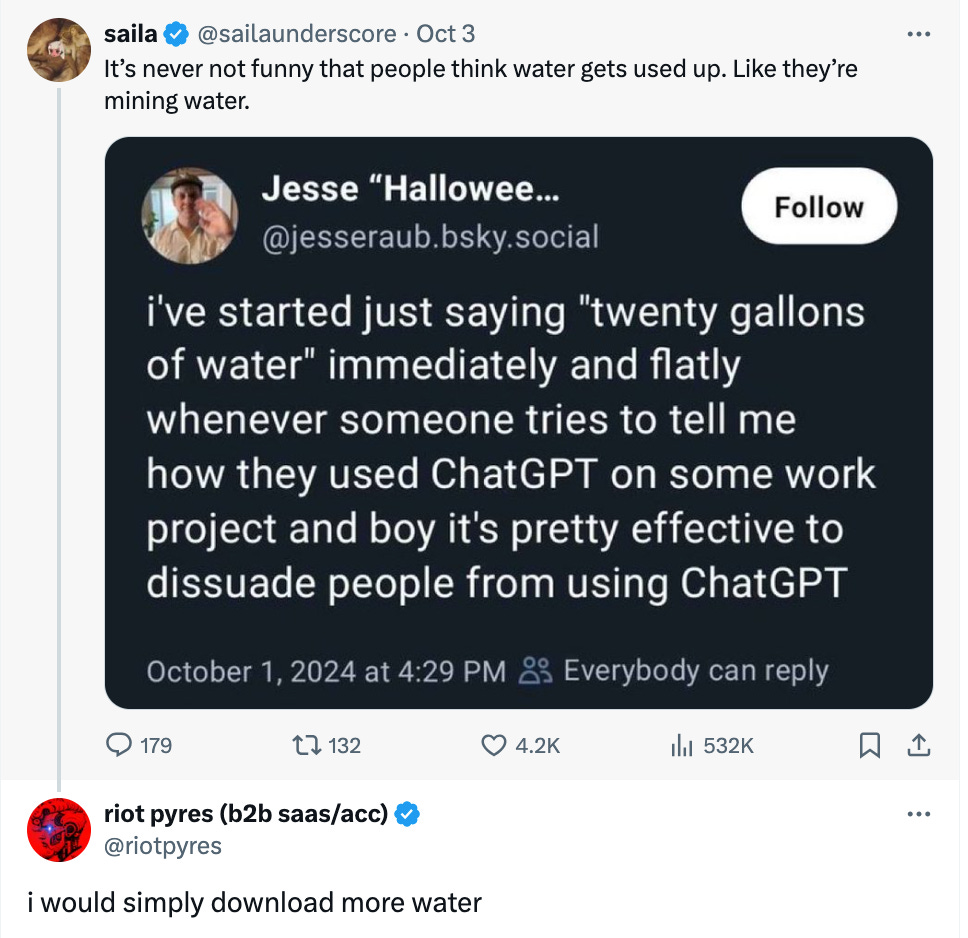
Task: Click riot pyres' verified checkmark
Action: 406,814
